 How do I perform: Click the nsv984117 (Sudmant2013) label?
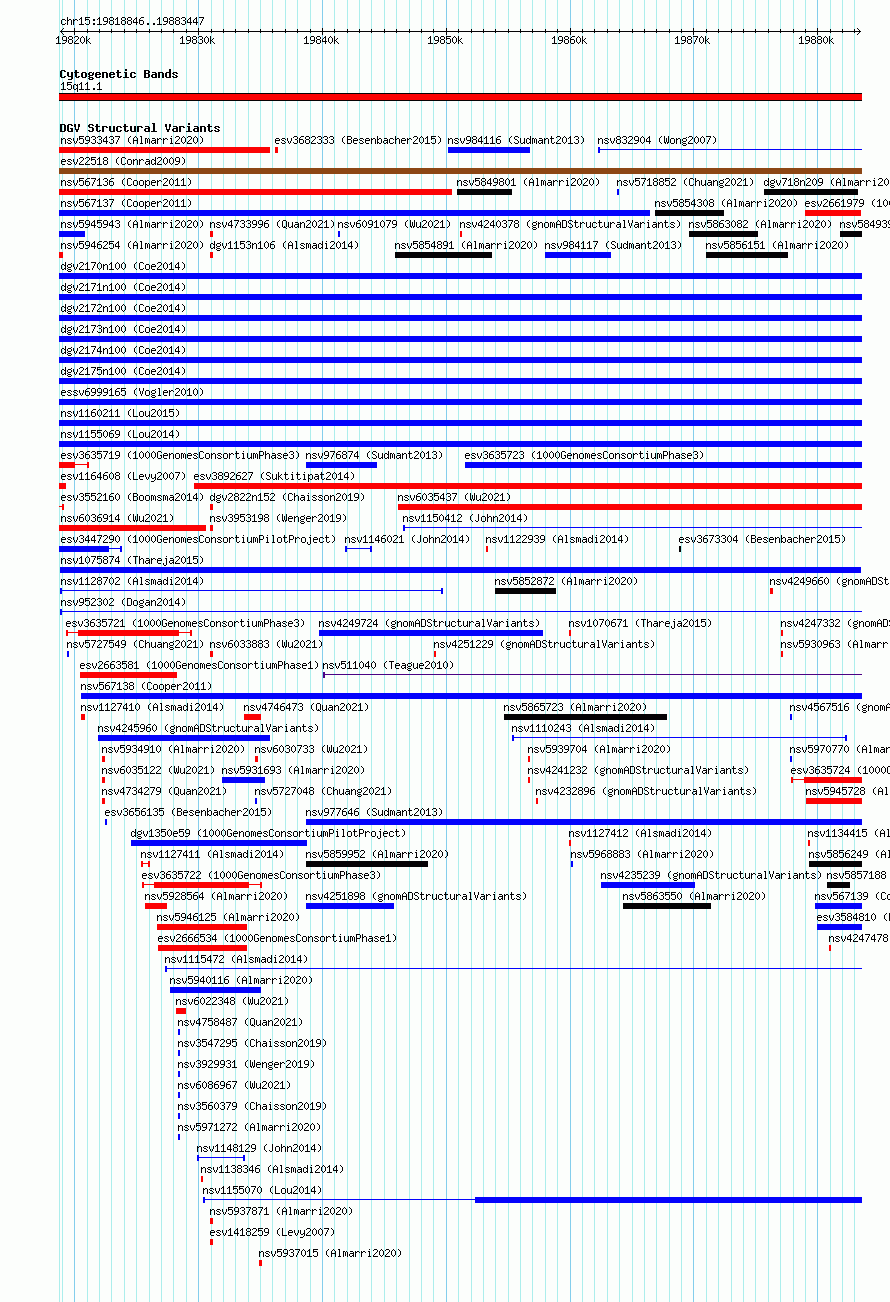click(613, 245)
